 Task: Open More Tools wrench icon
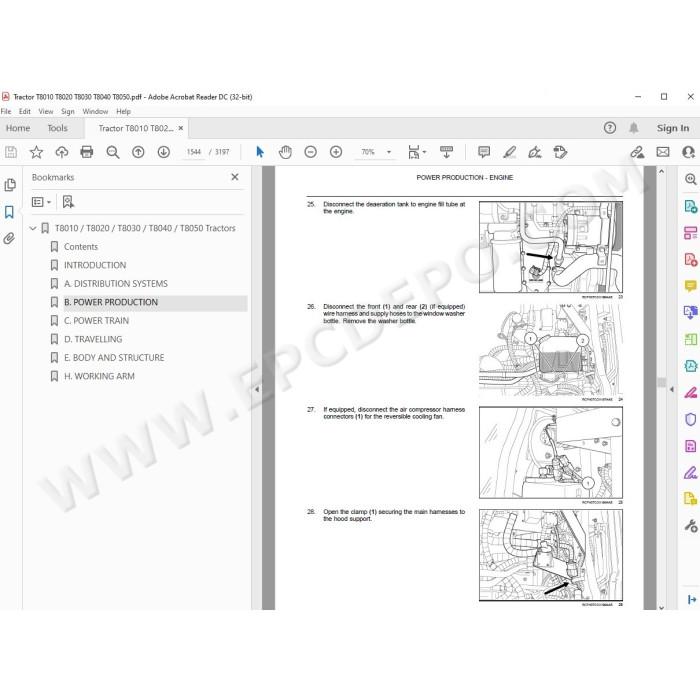point(691,526)
